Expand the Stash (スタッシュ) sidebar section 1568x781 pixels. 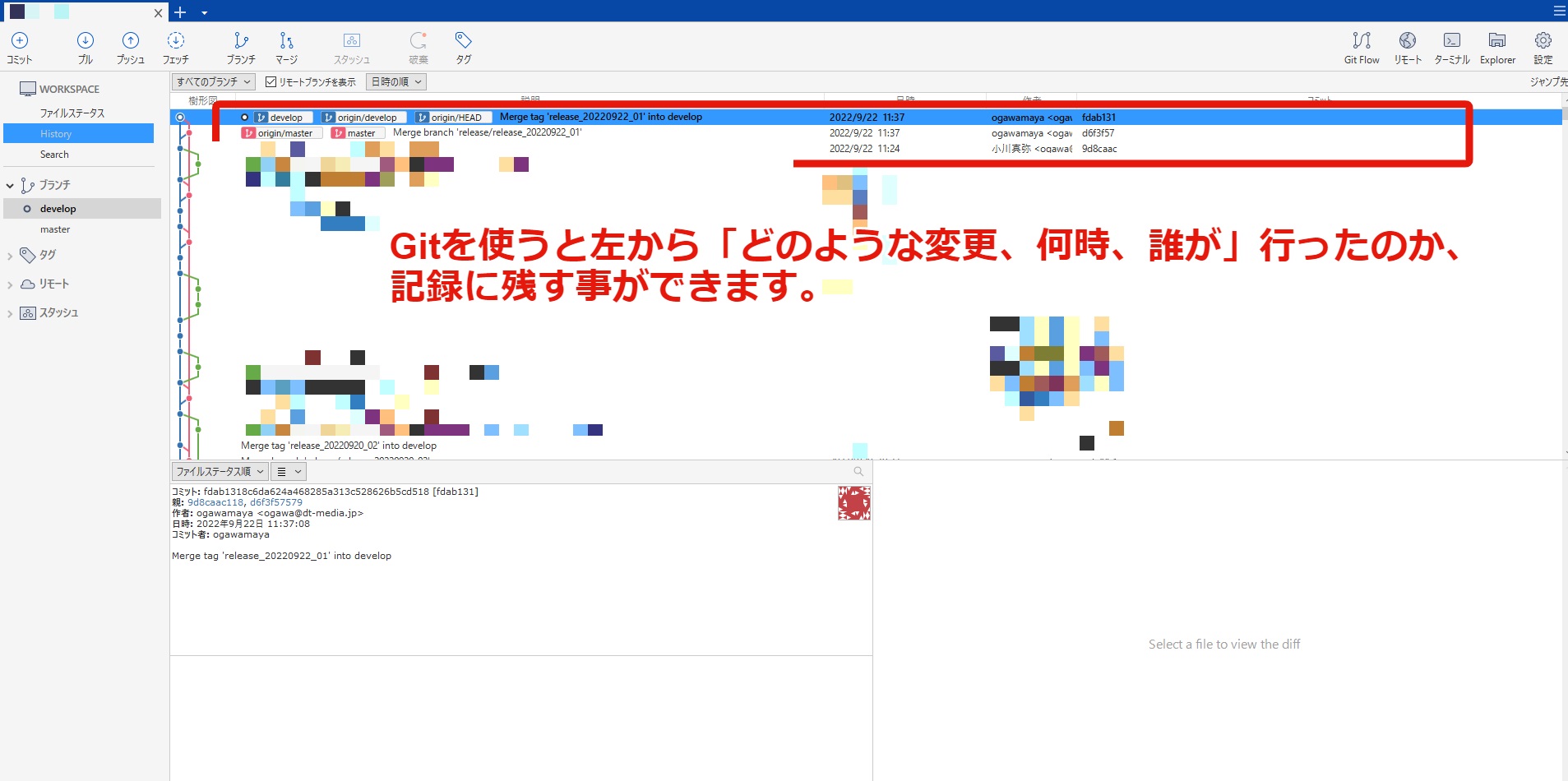10,313
